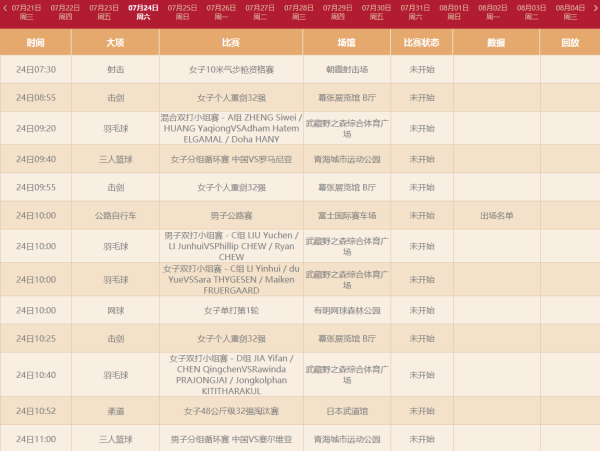Viewport: 600px width, 451px height.
Task: Click 未开始 status in the 柔道 row
Action: [x=422, y=411]
